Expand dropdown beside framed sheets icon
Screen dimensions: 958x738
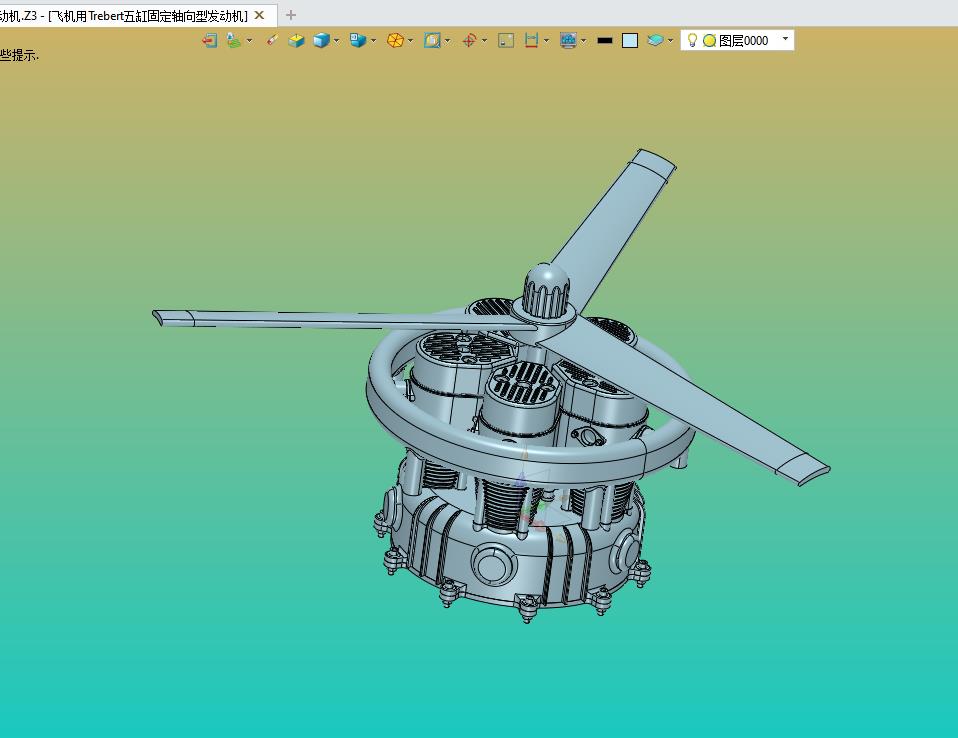[x=448, y=41]
